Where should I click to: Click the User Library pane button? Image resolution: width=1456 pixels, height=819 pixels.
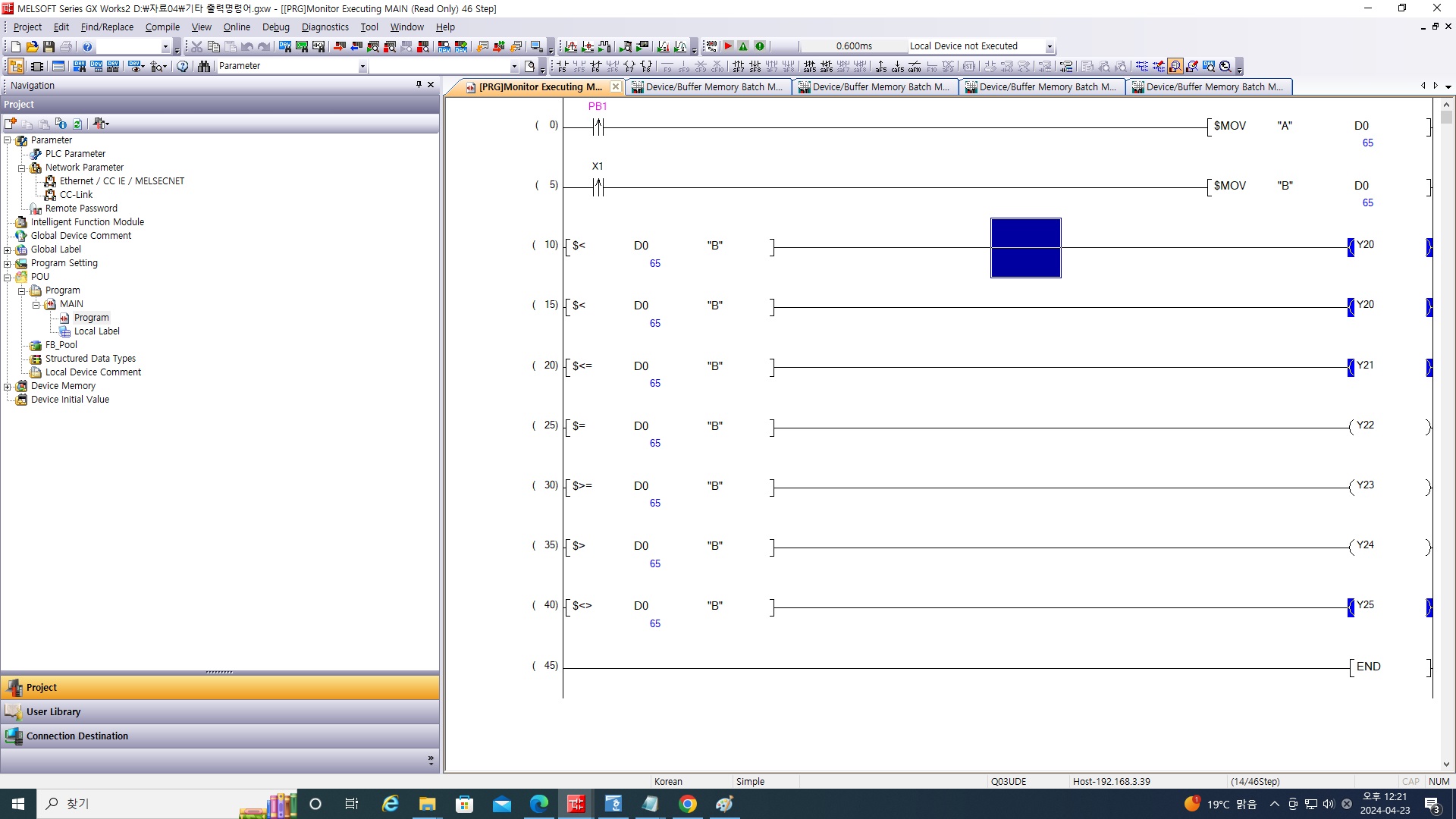[220, 712]
